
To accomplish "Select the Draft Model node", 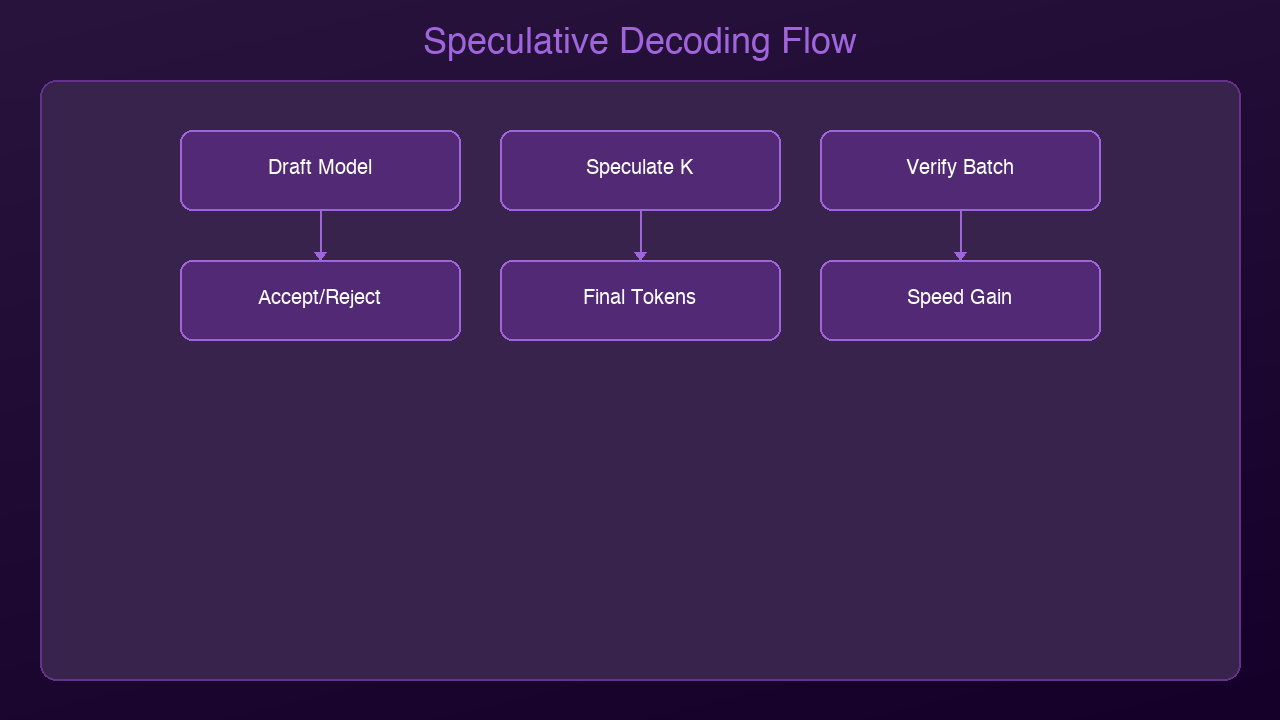I will pyautogui.click(x=320, y=170).
